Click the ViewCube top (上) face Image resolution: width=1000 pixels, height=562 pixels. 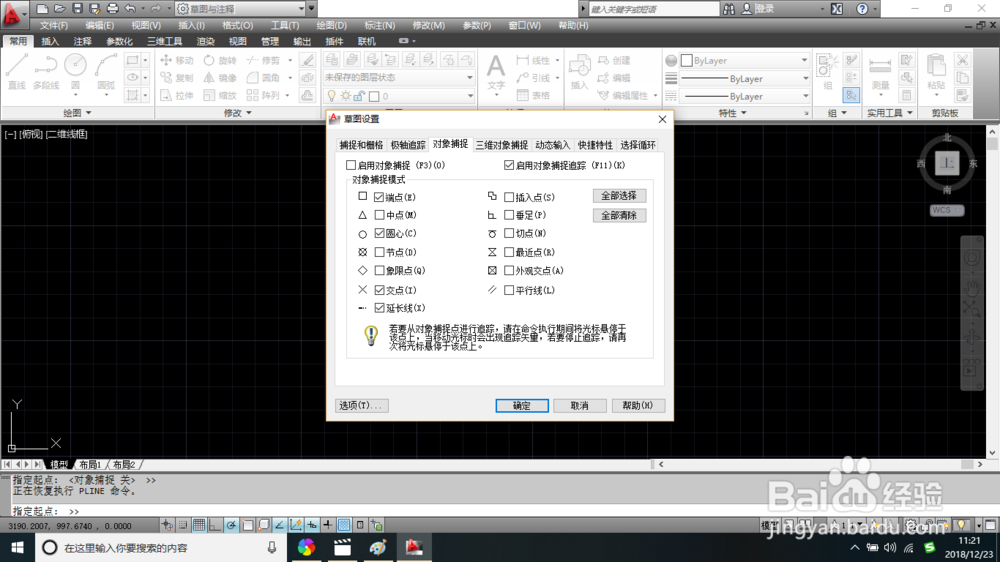(x=947, y=163)
